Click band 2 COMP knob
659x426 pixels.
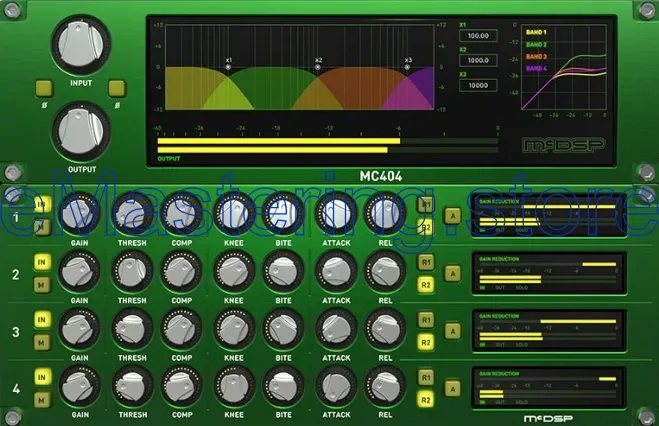pos(182,272)
